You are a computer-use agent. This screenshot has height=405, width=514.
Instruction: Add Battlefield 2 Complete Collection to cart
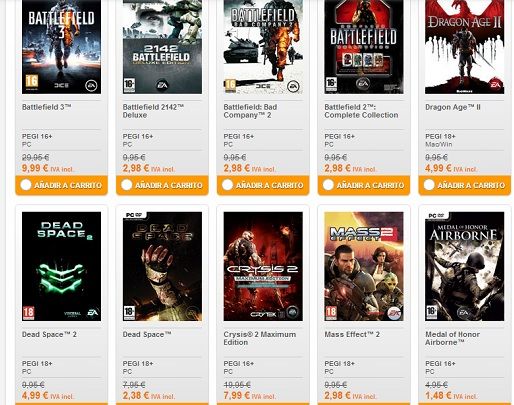[x=364, y=185]
